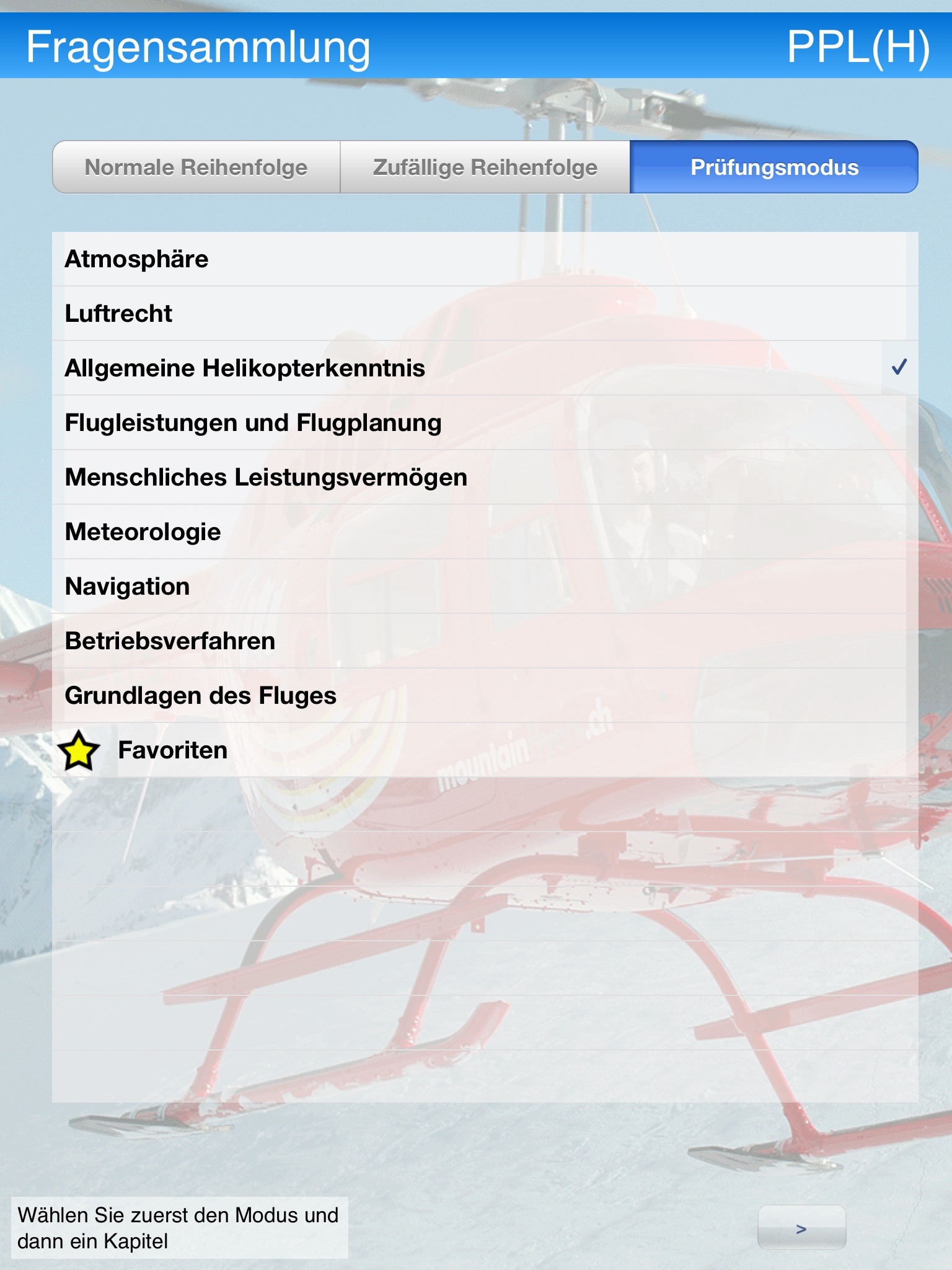Activate the Prüfungsmodus tab

pos(774,167)
